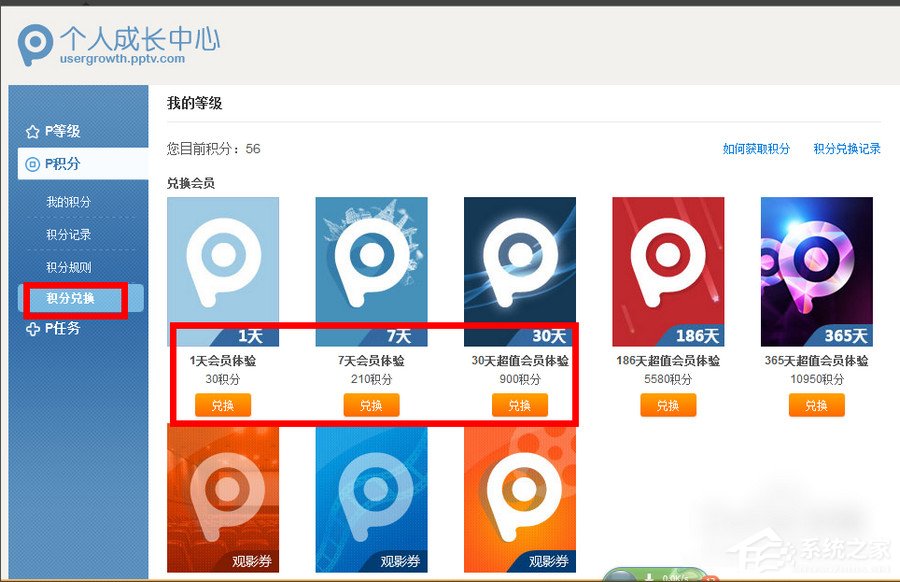
Task: Click 兑换 under 7天会员体验
Action: coord(371,405)
